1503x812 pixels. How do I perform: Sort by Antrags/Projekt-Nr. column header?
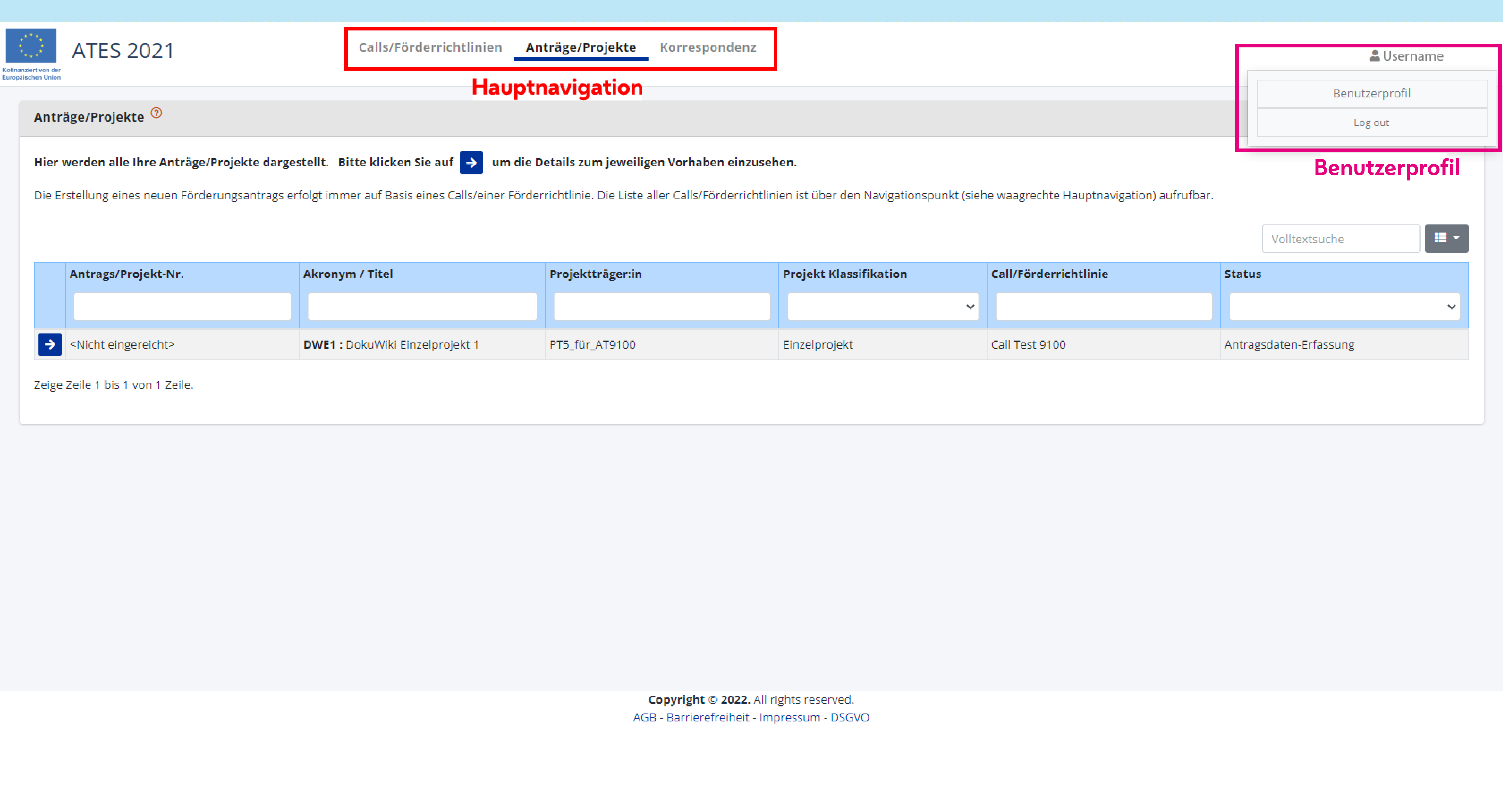(x=127, y=274)
